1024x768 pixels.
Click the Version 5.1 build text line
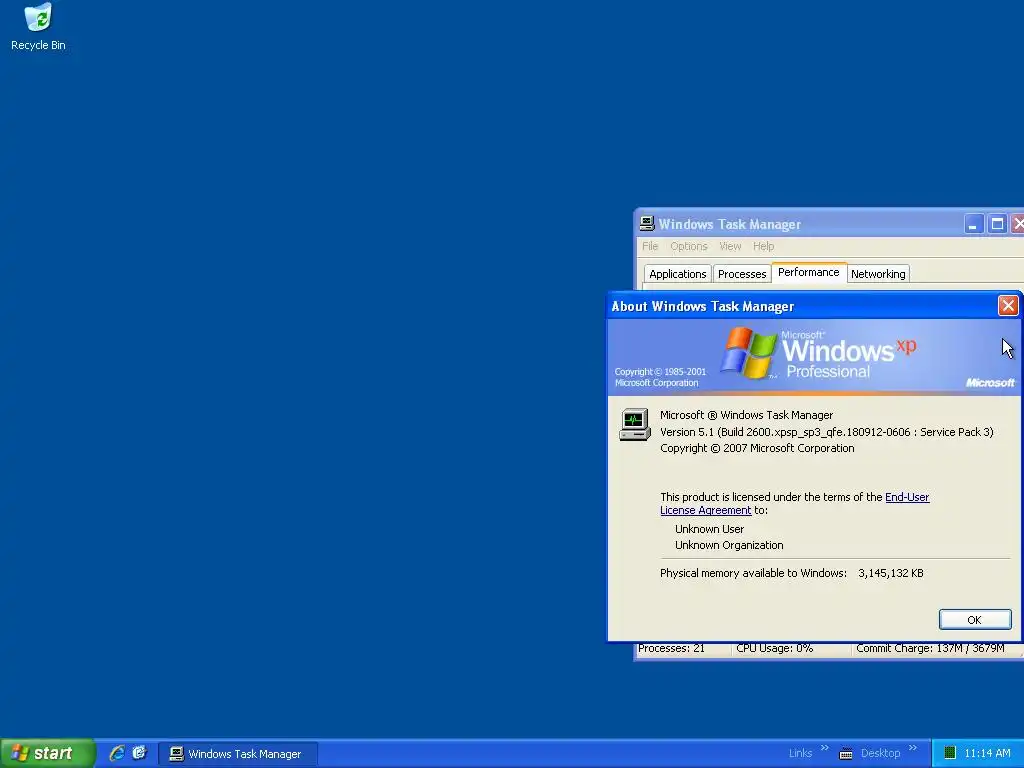[x=827, y=432]
